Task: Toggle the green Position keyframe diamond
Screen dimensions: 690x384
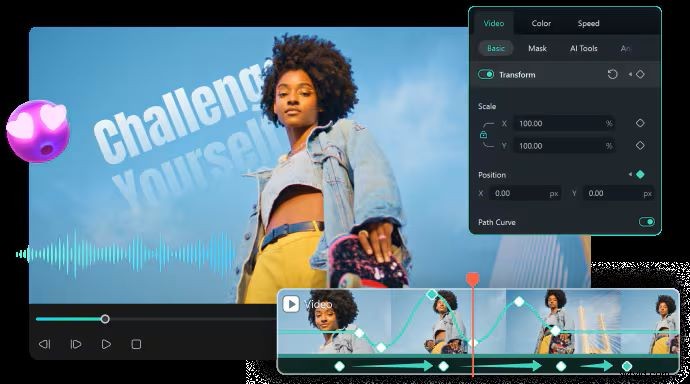Action: coord(640,175)
